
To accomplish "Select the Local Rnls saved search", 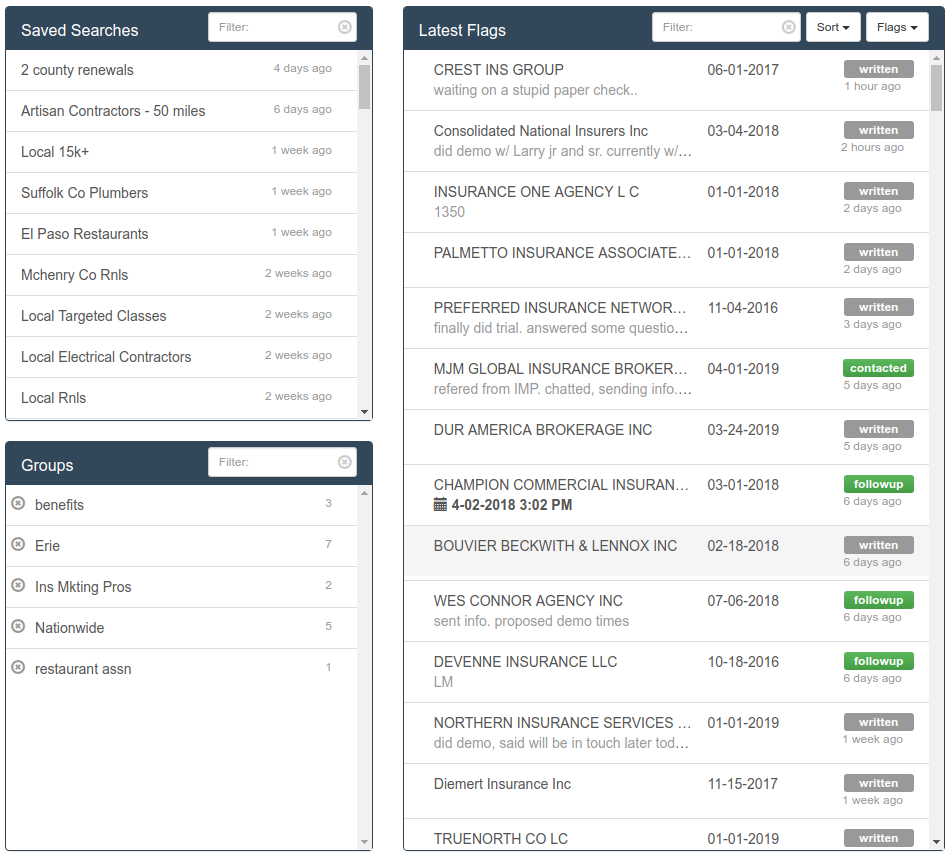I will click(181, 398).
